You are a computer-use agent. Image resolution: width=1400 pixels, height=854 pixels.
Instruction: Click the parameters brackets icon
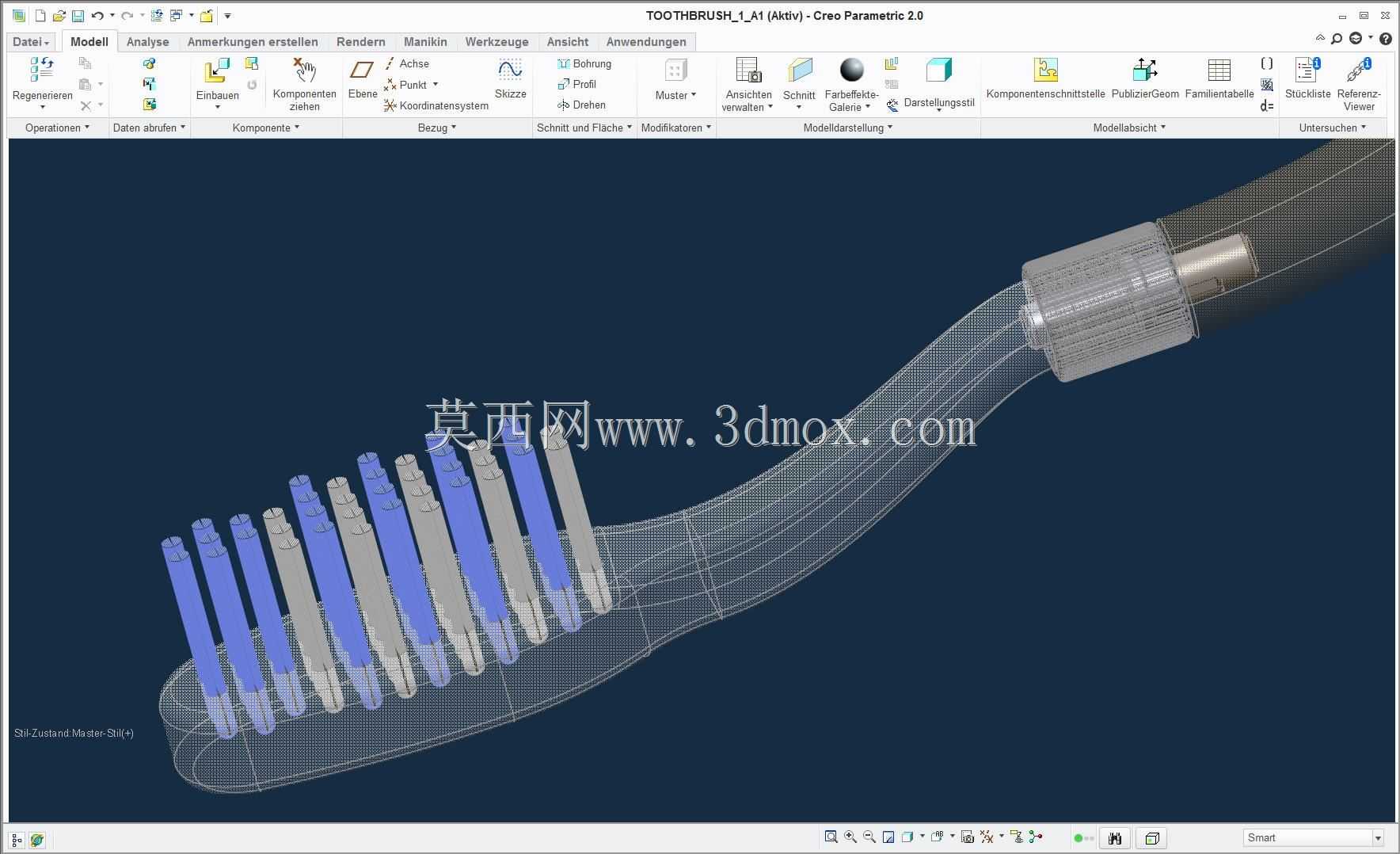(1267, 63)
